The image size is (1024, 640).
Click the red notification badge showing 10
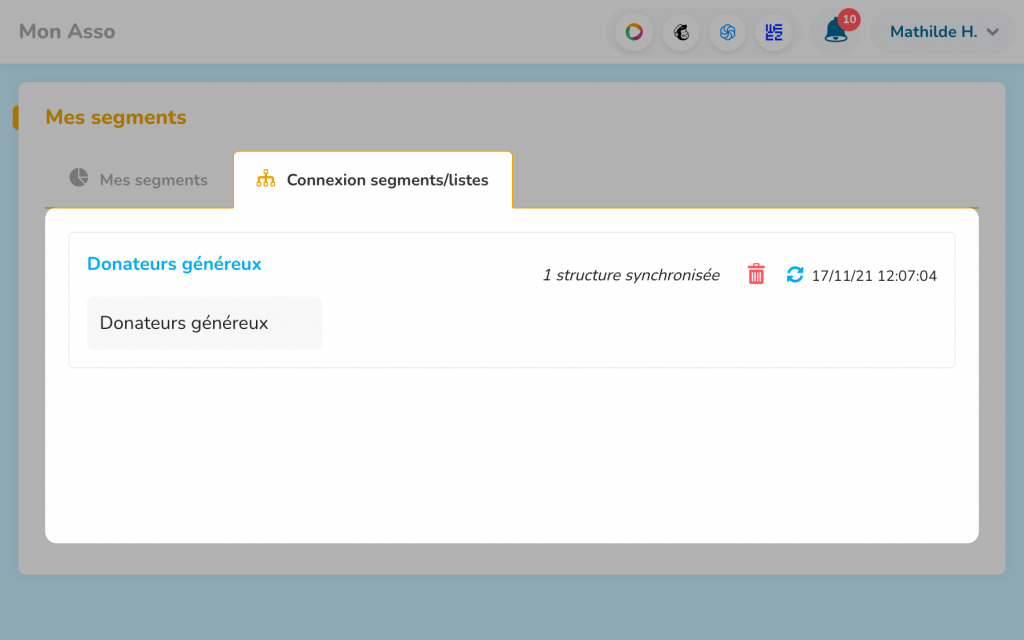click(849, 19)
